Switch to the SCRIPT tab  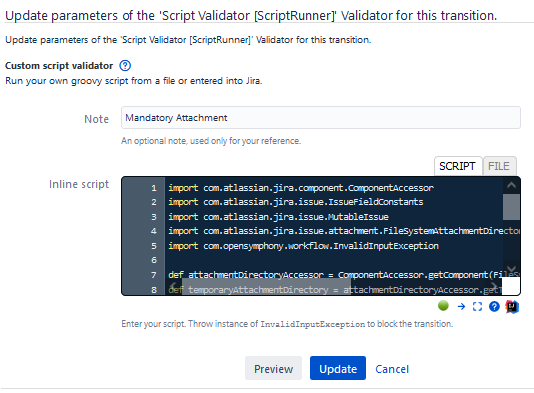coord(457,166)
